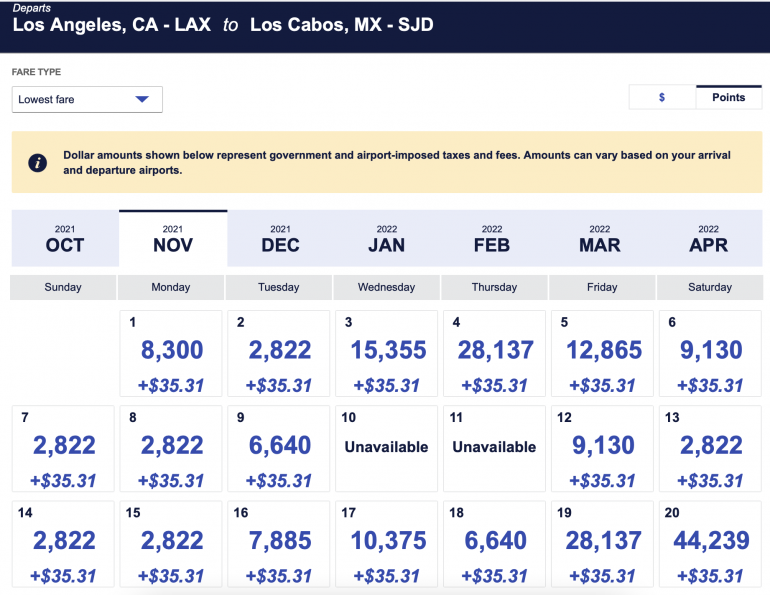Choose November 4 fare of 28,137 points
The height and width of the screenshot is (595, 770).
click(x=495, y=354)
